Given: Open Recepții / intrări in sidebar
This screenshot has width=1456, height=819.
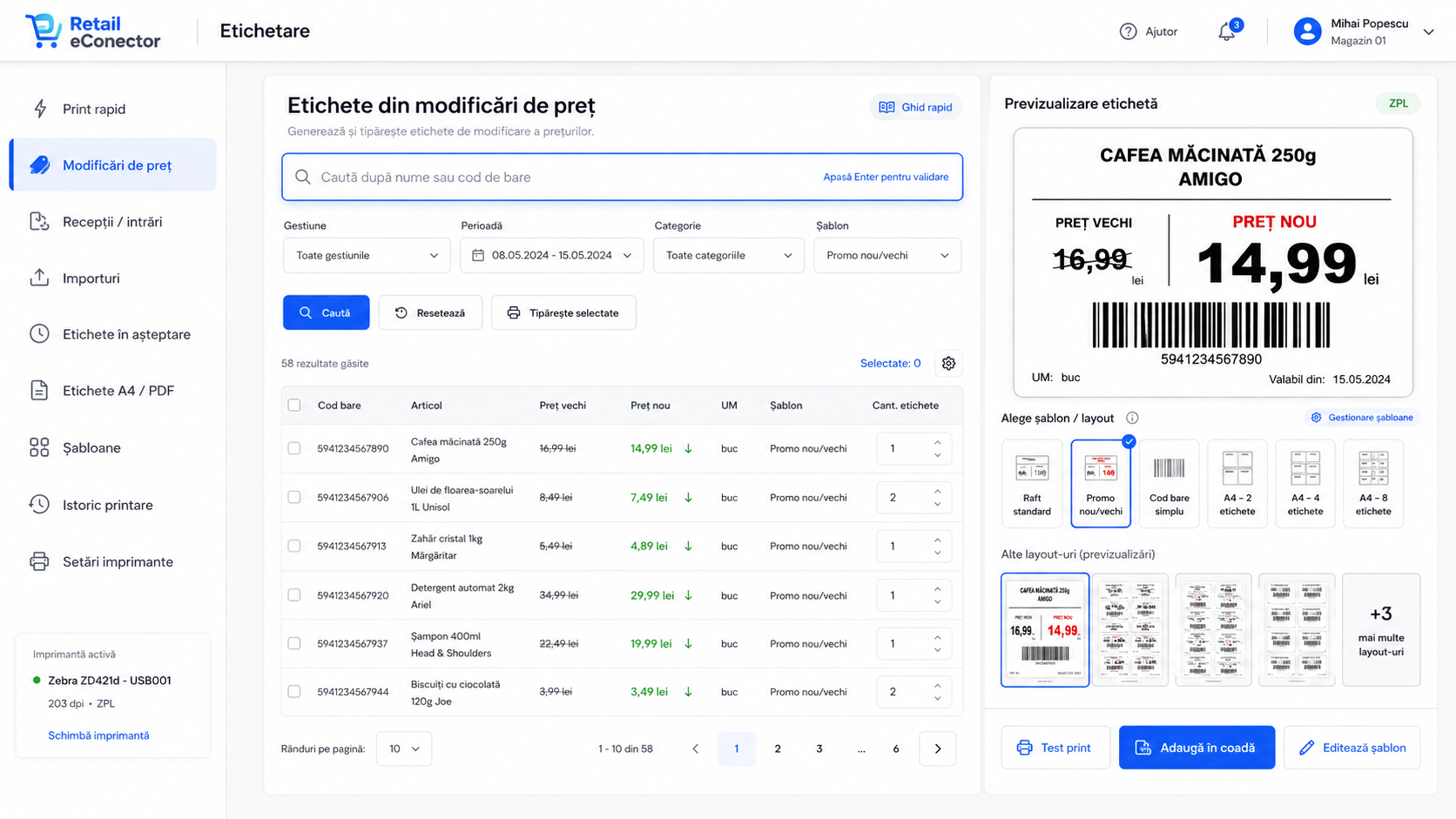Looking at the screenshot, I should click(113, 222).
